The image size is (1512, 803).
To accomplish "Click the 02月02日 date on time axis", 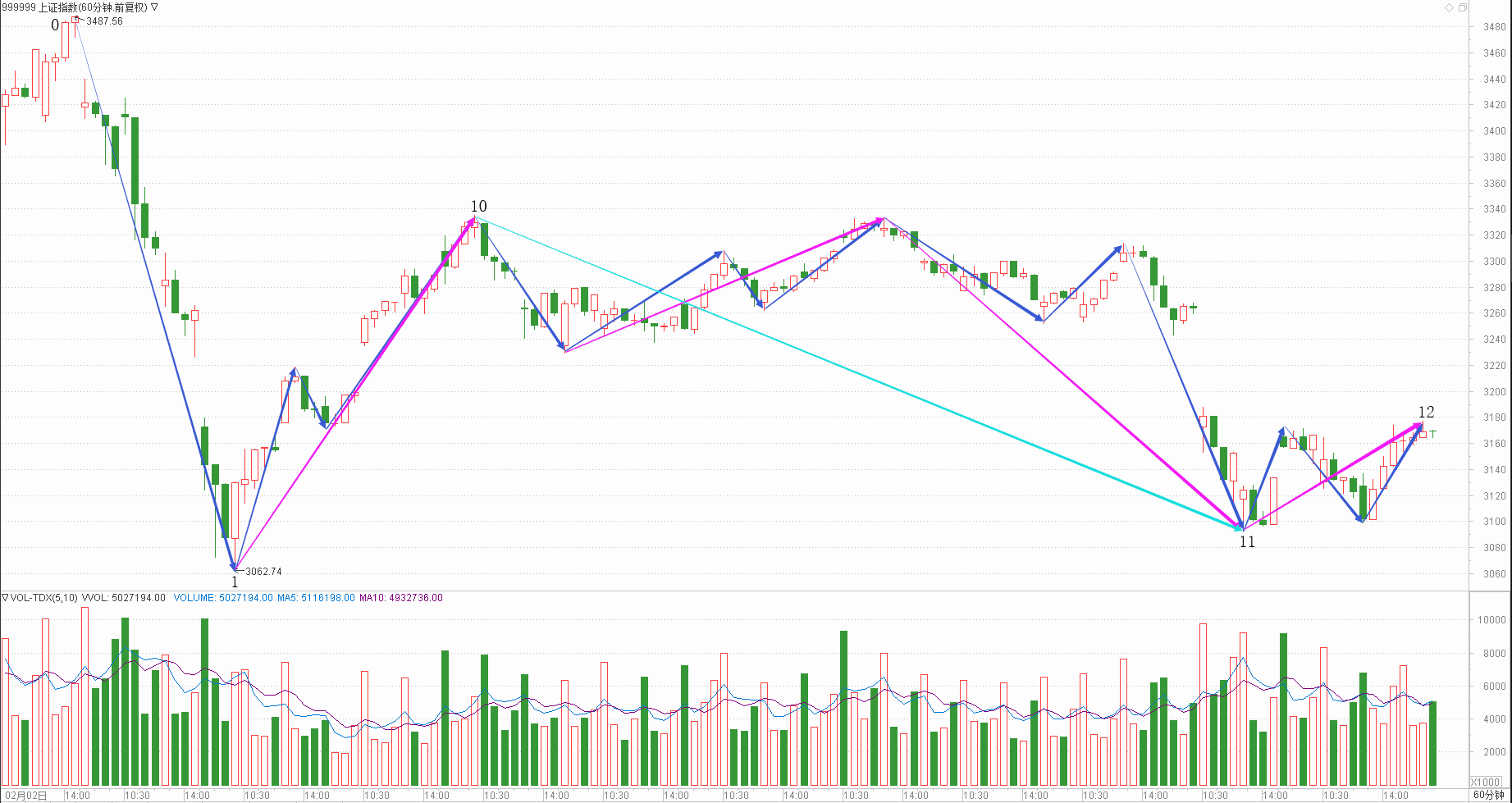I will click(x=26, y=796).
